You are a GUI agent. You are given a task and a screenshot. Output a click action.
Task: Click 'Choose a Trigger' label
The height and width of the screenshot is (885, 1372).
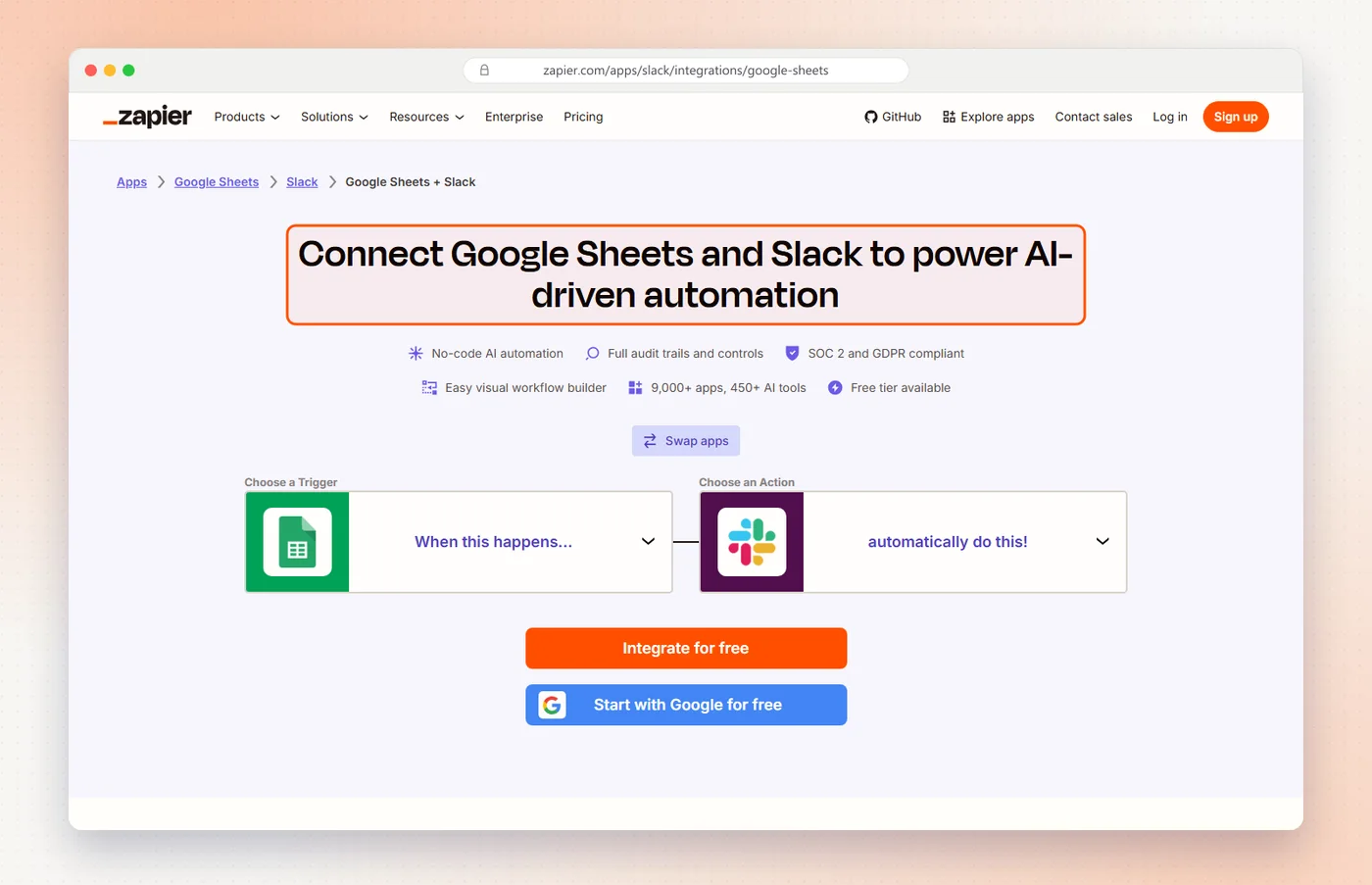291,482
